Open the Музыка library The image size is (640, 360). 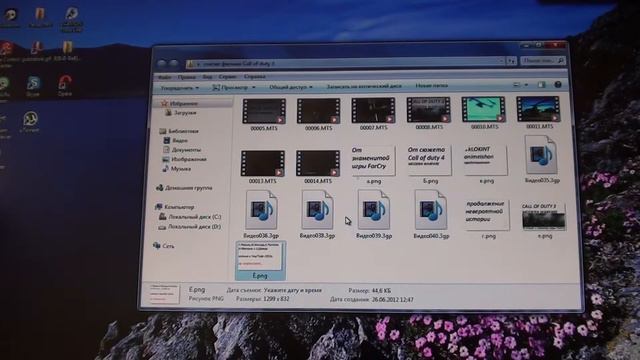point(181,169)
